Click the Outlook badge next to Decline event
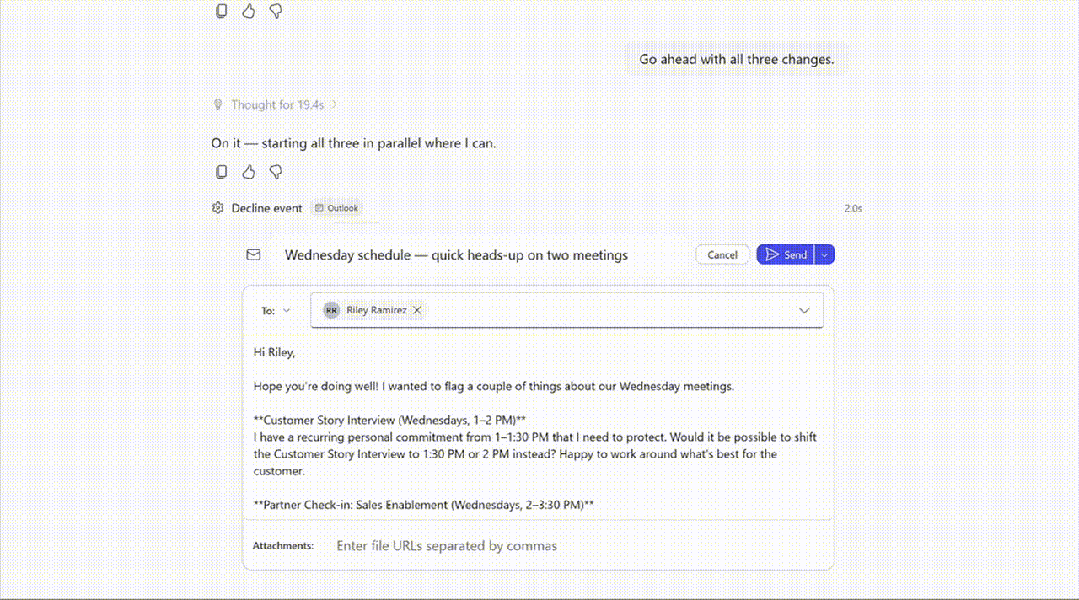 (x=336, y=208)
